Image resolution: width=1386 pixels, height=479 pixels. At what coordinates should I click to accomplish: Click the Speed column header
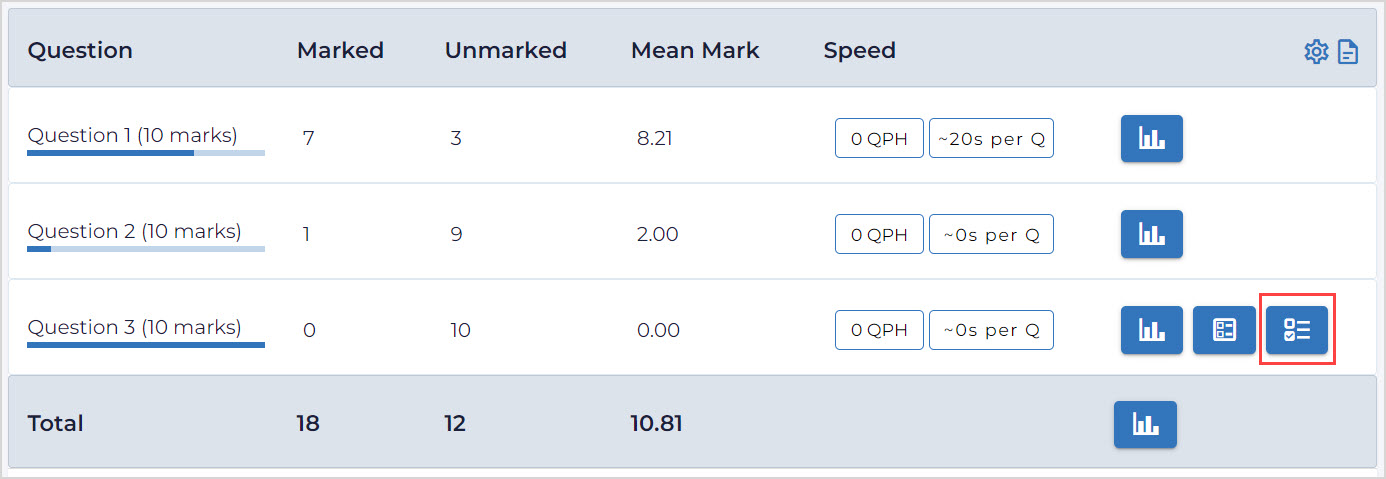pos(859,50)
